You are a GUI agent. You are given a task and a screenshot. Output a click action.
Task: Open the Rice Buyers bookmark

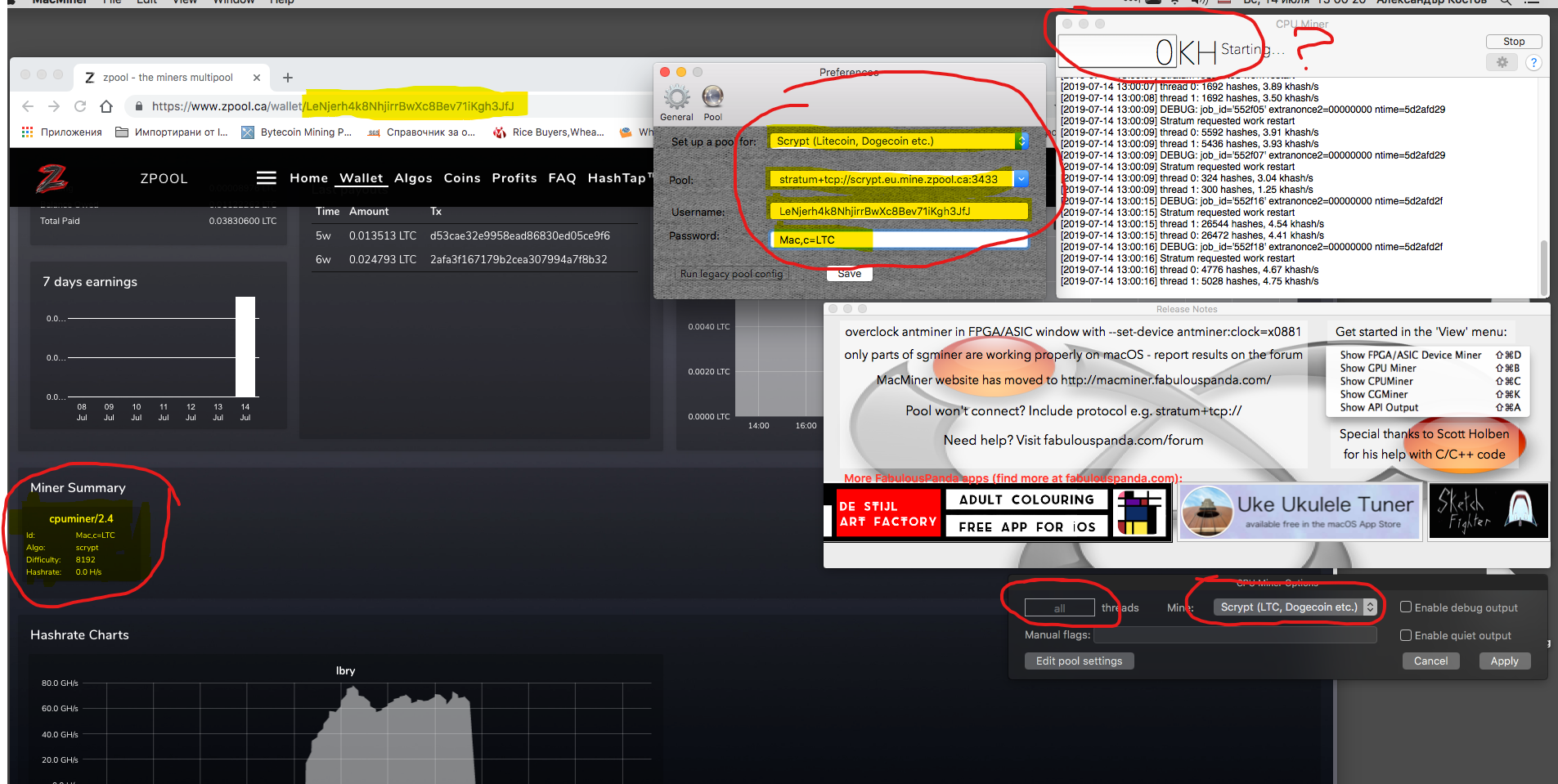click(x=548, y=132)
